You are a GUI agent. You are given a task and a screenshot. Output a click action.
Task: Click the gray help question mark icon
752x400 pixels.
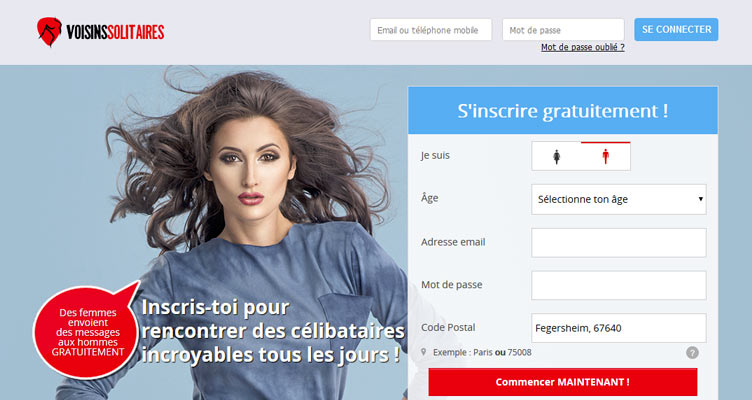tap(692, 353)
